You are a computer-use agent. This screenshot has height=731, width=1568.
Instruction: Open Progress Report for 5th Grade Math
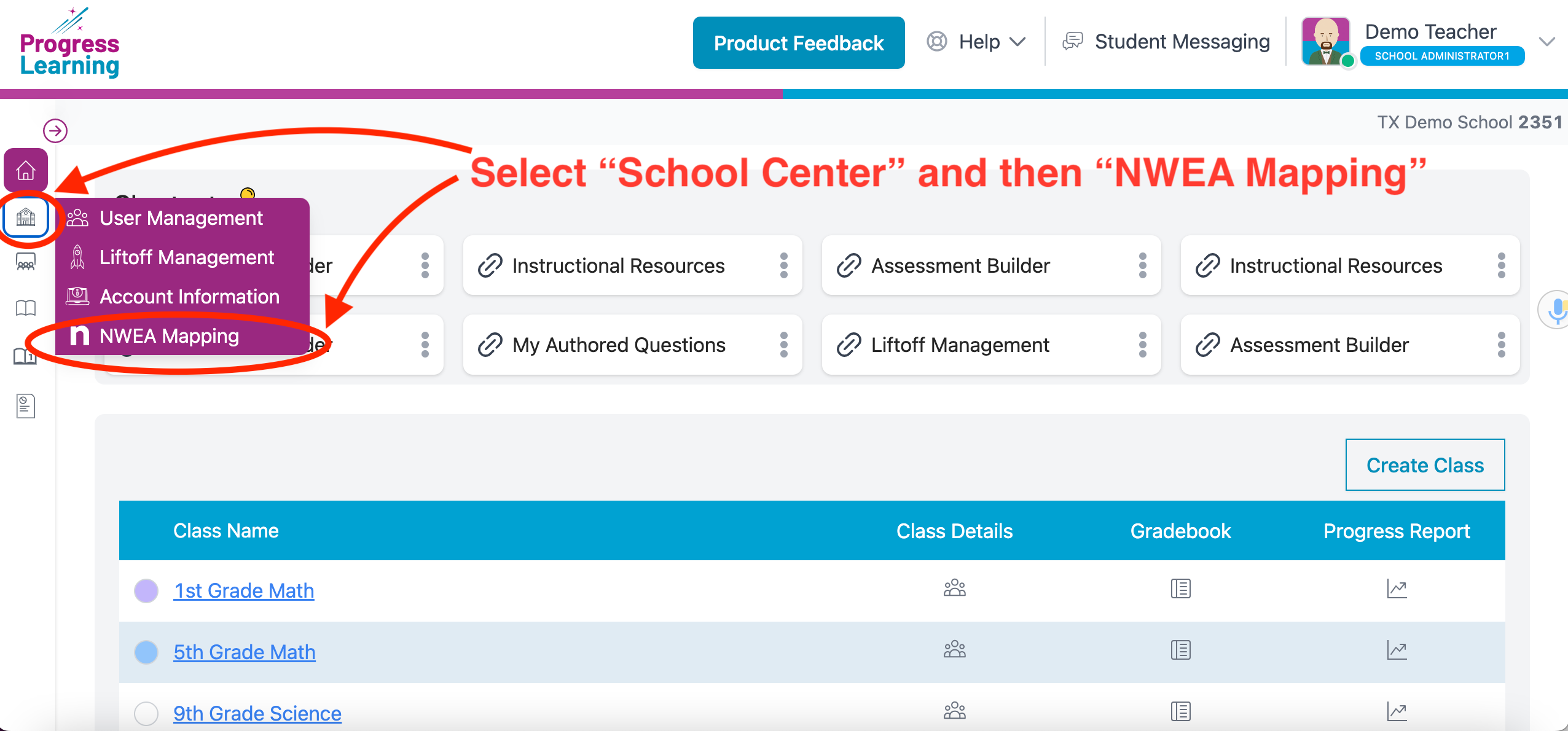tap(1397, 650)
